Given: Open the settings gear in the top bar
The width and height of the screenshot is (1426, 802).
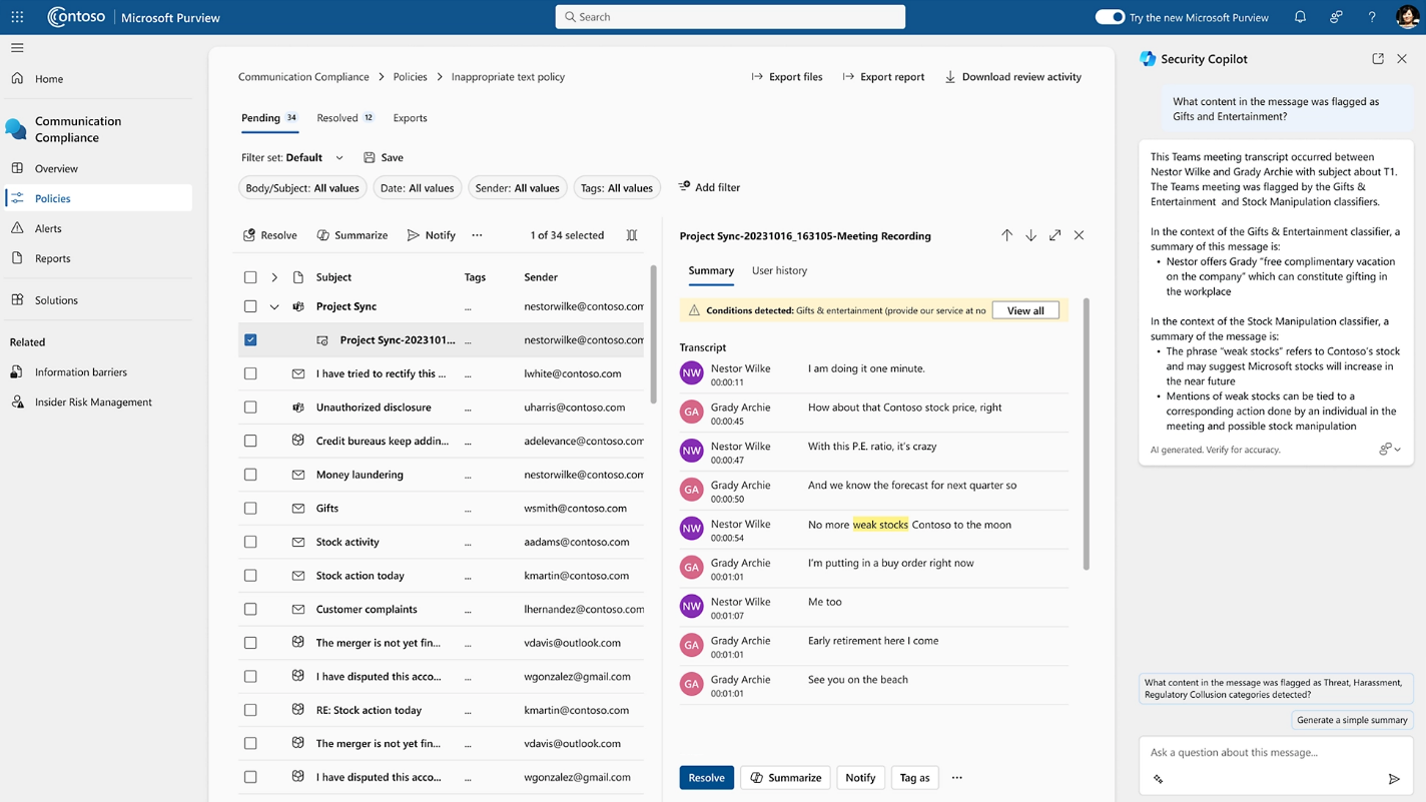Looking at the screenshot, I should tap(1336, 17).
